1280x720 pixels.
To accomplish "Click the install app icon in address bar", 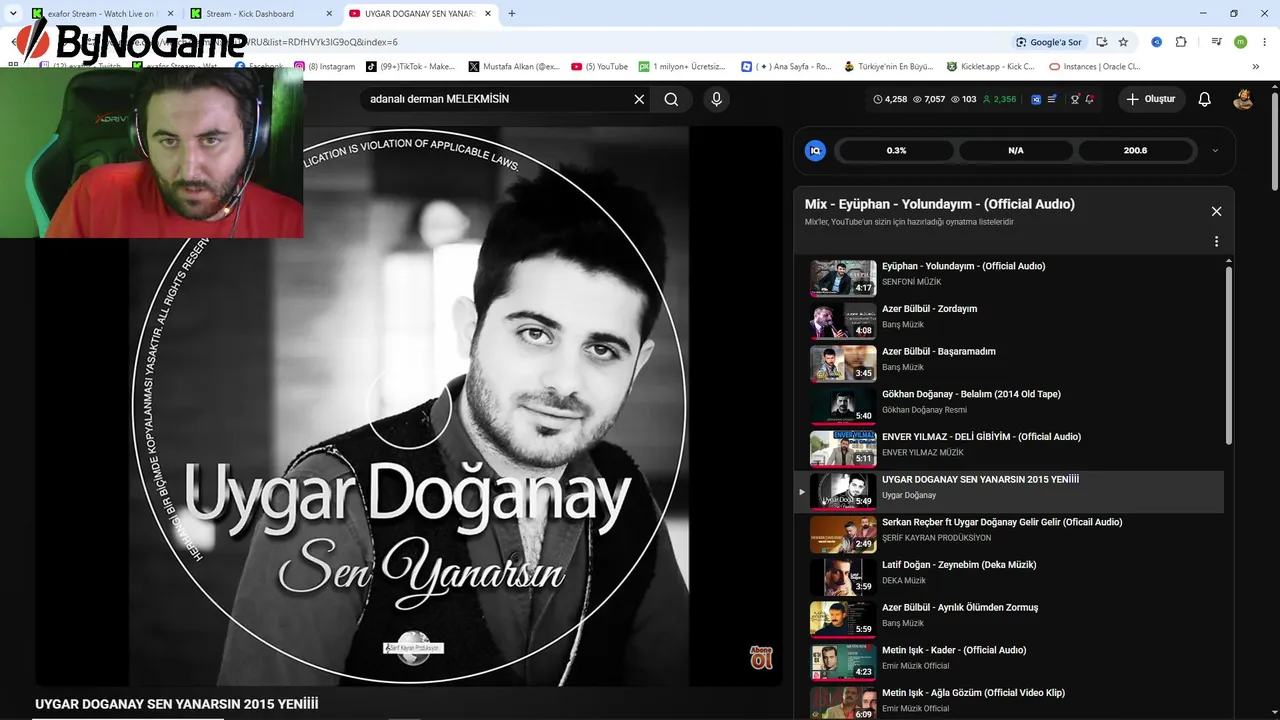I will click(1101, 42).
